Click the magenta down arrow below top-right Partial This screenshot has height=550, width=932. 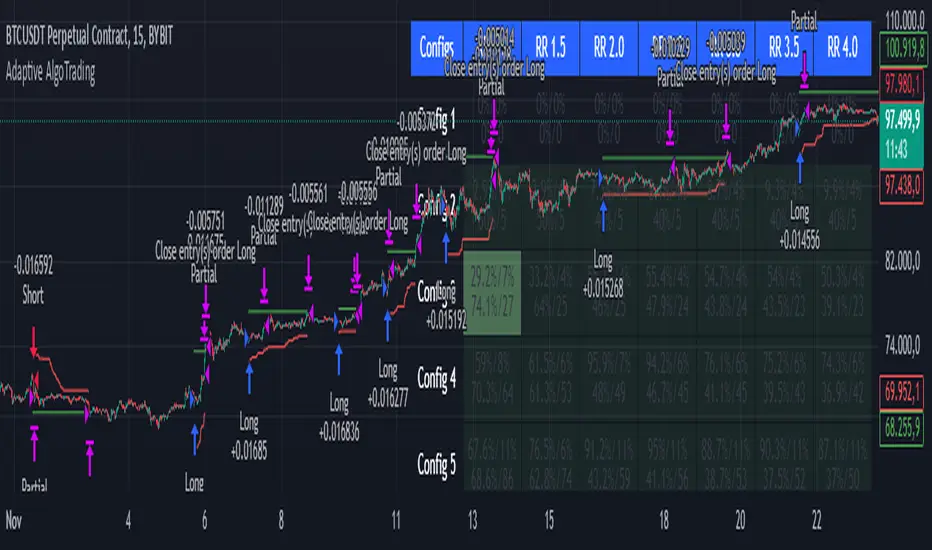pyautogui.click(x=804, y=70)
